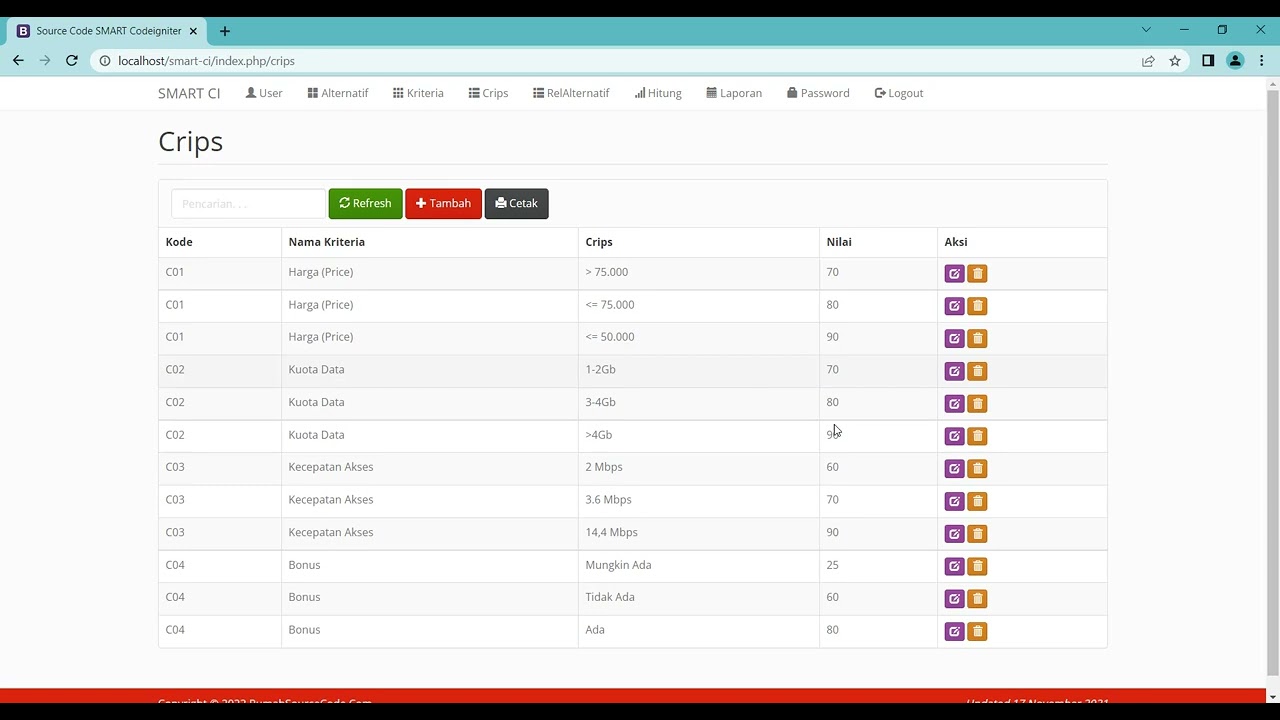Open a new browser tab
1280x720 pixels.
point(224,31)
